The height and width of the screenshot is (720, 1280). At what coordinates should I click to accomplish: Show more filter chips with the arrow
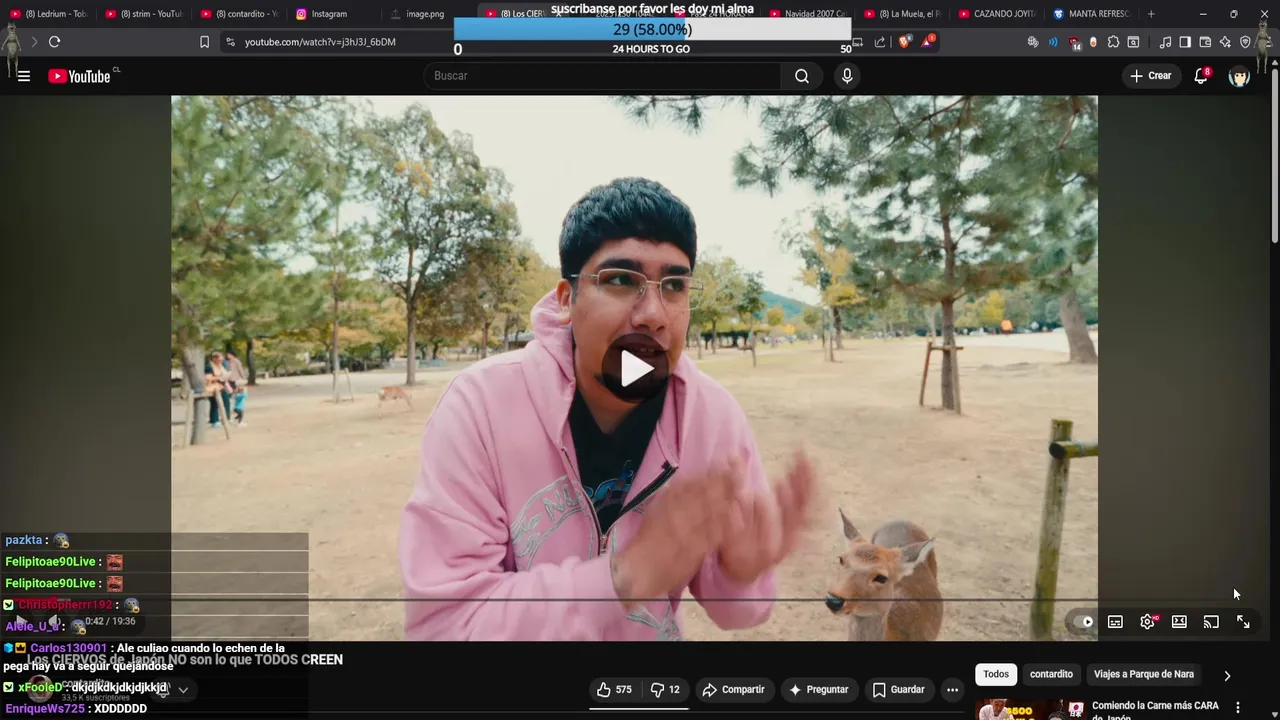click(1227, 675)
